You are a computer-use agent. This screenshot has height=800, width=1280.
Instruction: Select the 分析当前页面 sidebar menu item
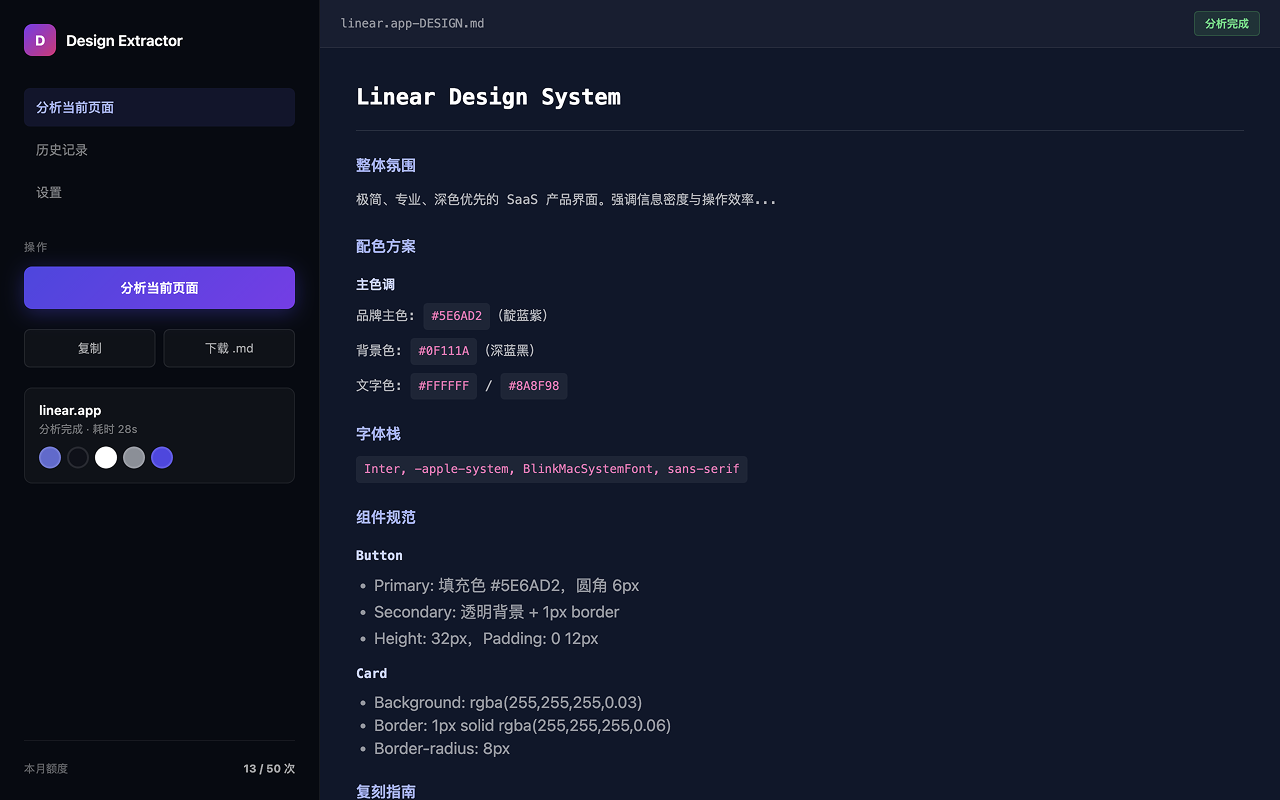pyautogui.click(x=159, y=107)
